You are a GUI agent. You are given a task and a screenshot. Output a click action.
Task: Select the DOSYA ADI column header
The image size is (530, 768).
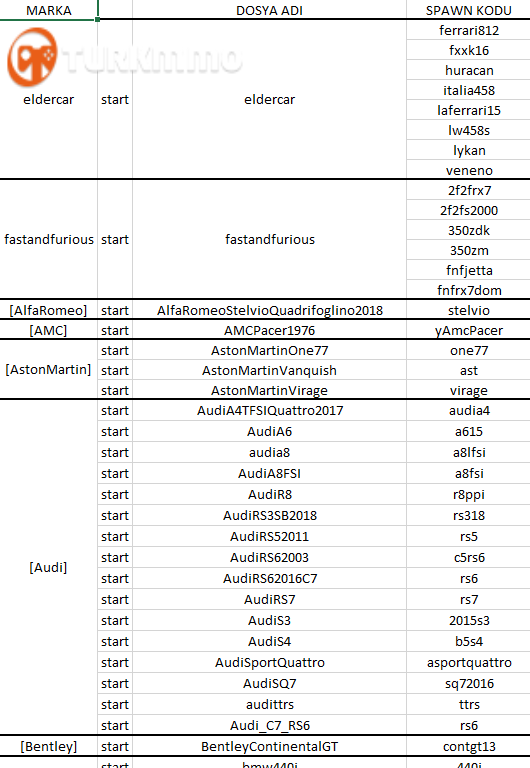pyautogui.click(x=269, y=10)
